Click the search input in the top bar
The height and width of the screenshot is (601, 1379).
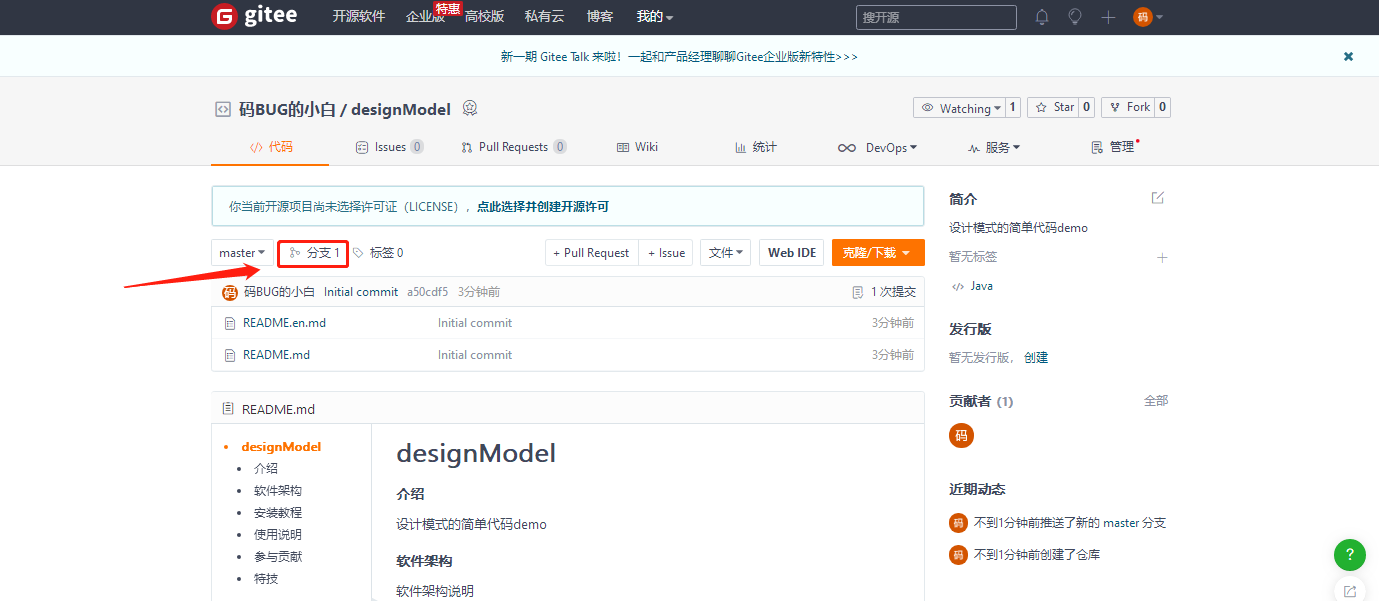click(935, 17)
